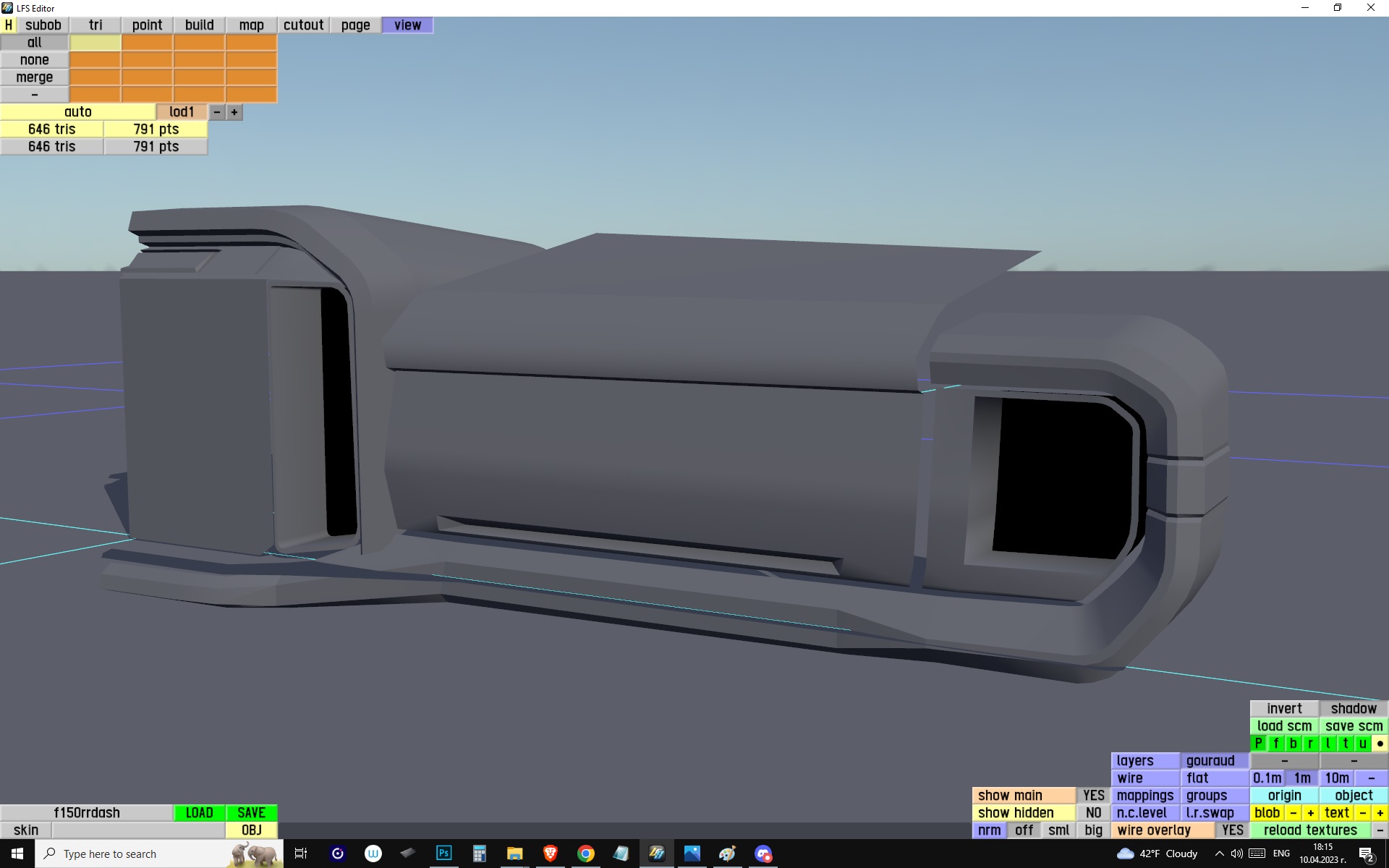Toggle show hidden NO
Screen dimensions: 1389x868
[1093, 813]
